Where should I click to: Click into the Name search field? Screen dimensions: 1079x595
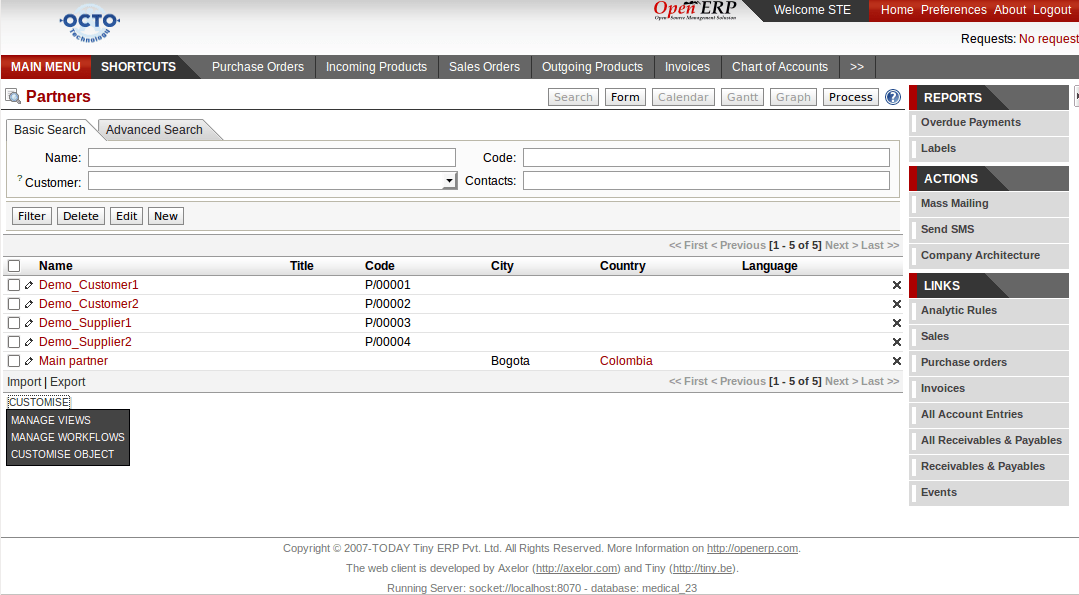[271, 158]
